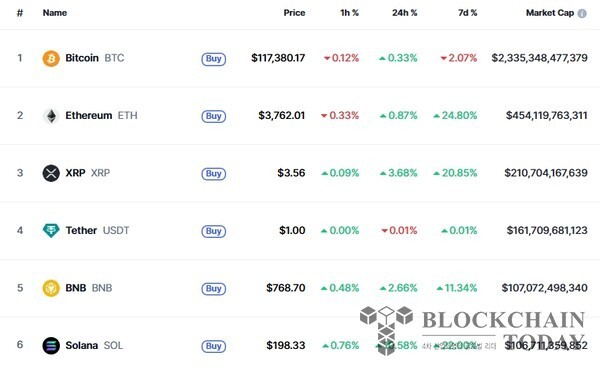Click the Bitcoin coin logo icon

pyautogui.click(x=51, y=59)
